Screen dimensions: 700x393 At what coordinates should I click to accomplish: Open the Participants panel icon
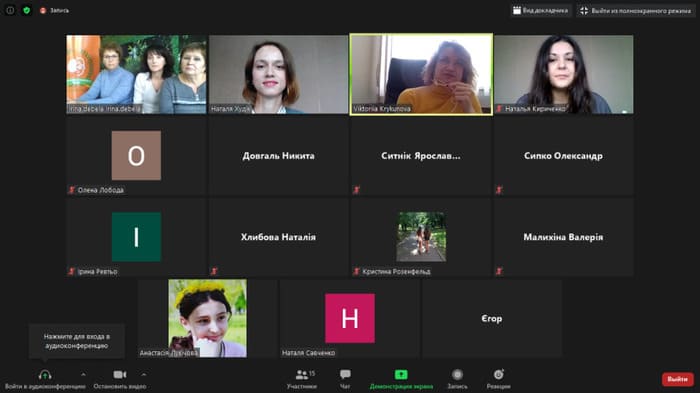(x=302, y=375)
